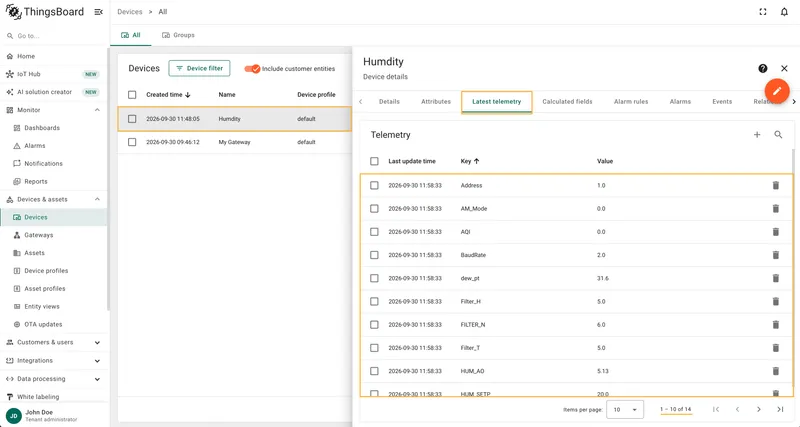
Task: Open the Calculated fields tab
Action: pyautogui.click(x=567, y=102)
